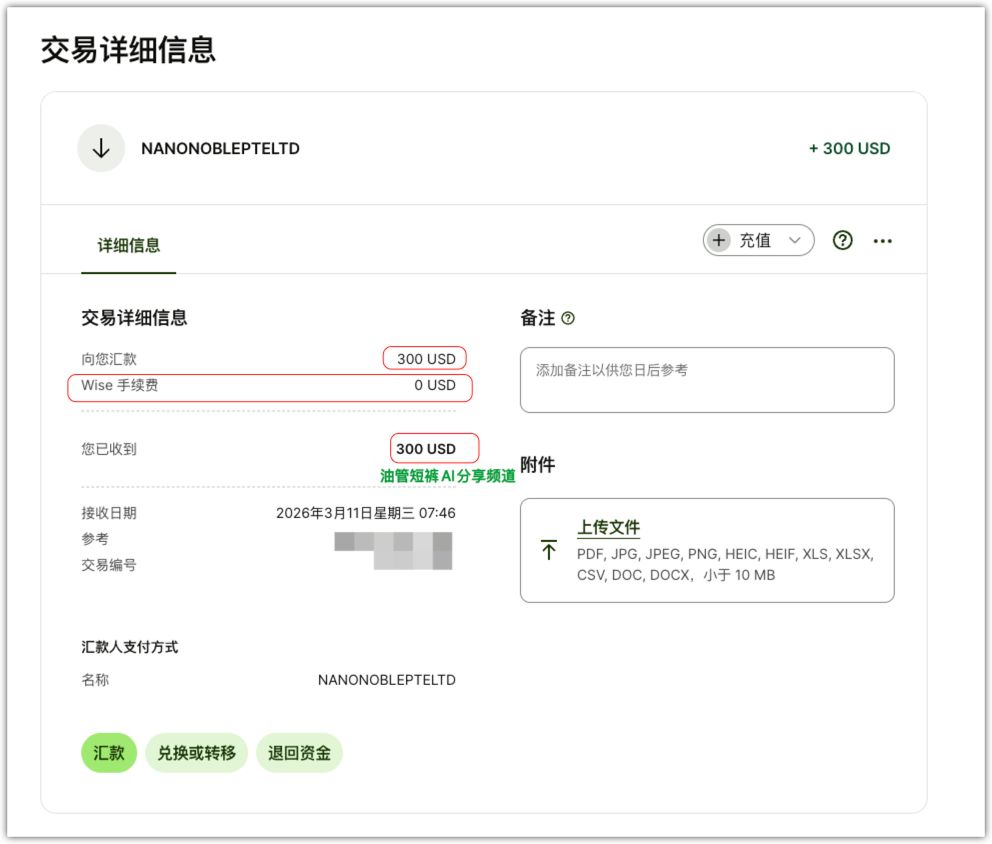This screenshot has height=844, width=992.
Task: Click the small help icon next to 备注
Action: 568,318
